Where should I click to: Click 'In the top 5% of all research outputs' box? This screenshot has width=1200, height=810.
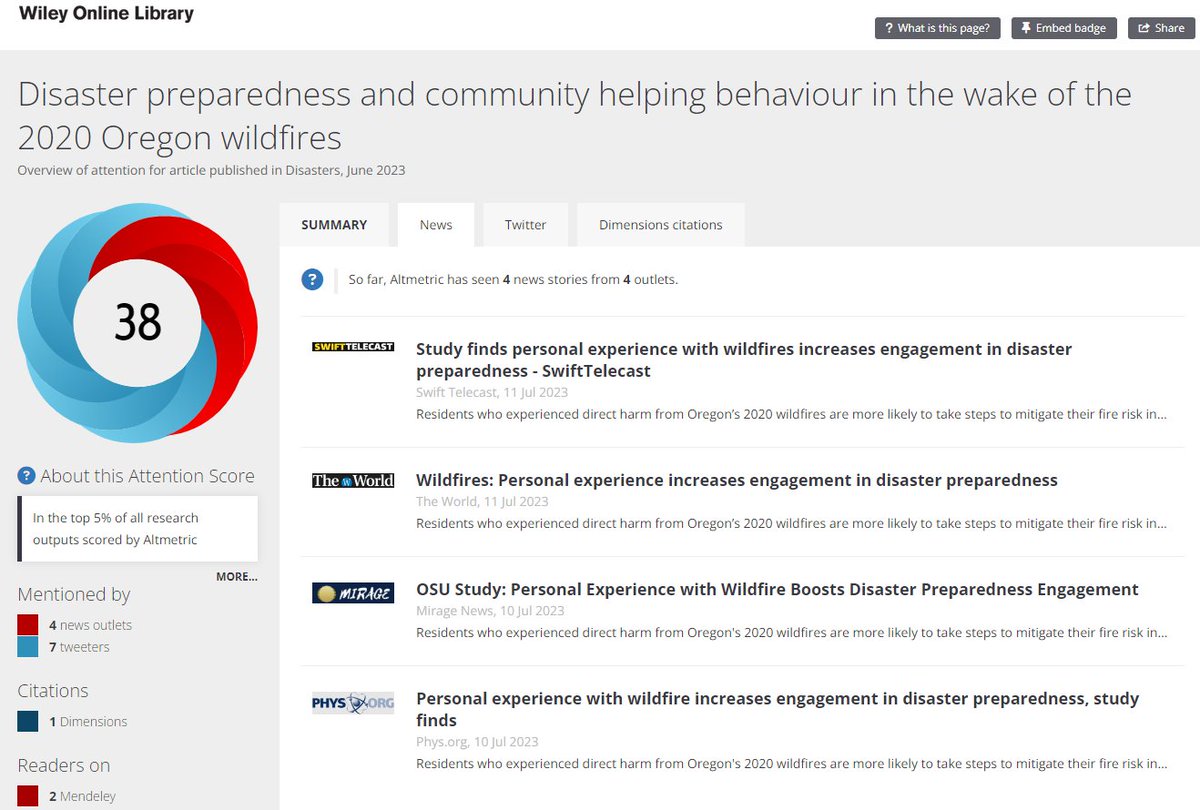(138, 529)
